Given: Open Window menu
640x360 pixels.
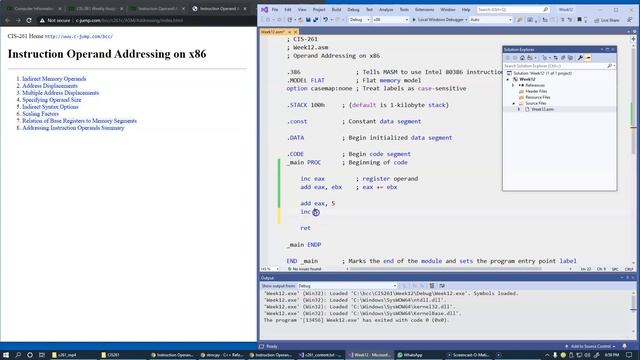Looking at the screenshot, I should tap(448, 9).
